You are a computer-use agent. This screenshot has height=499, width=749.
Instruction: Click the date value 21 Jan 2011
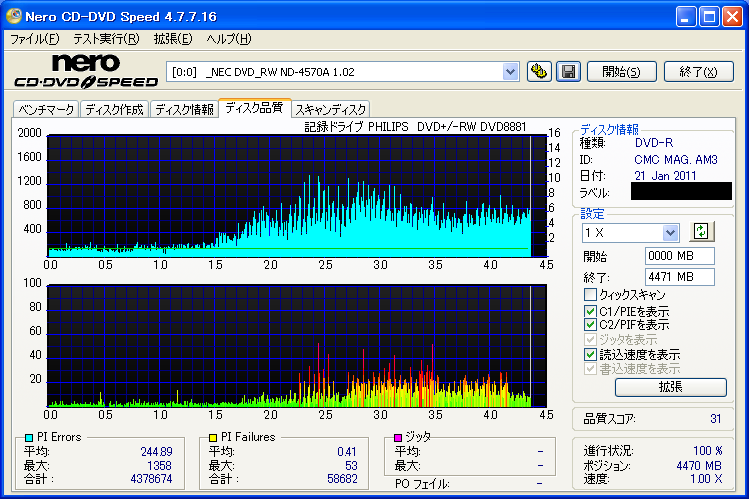[665, 176]
